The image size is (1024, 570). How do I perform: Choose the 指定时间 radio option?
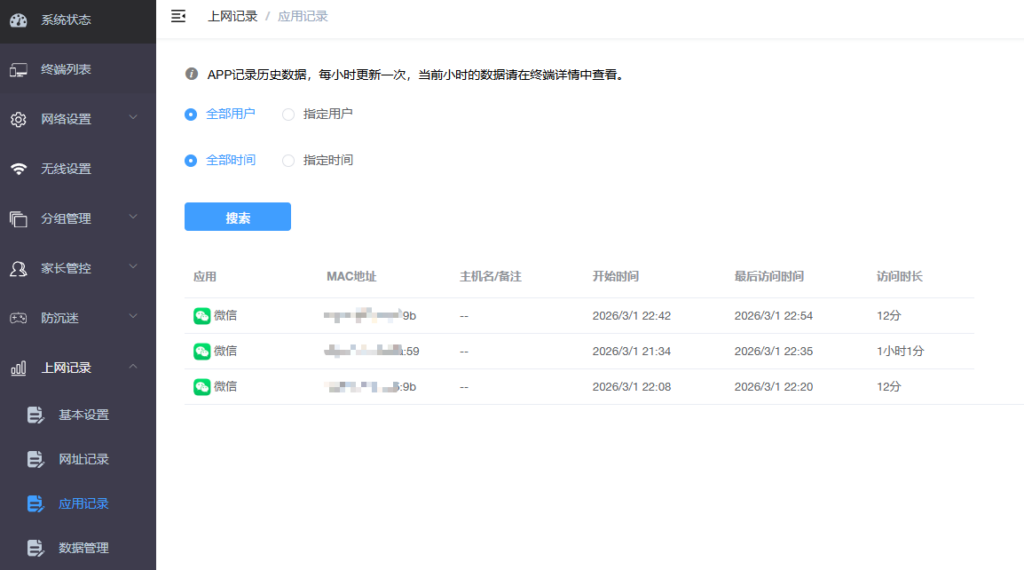(x=288, y=160)
